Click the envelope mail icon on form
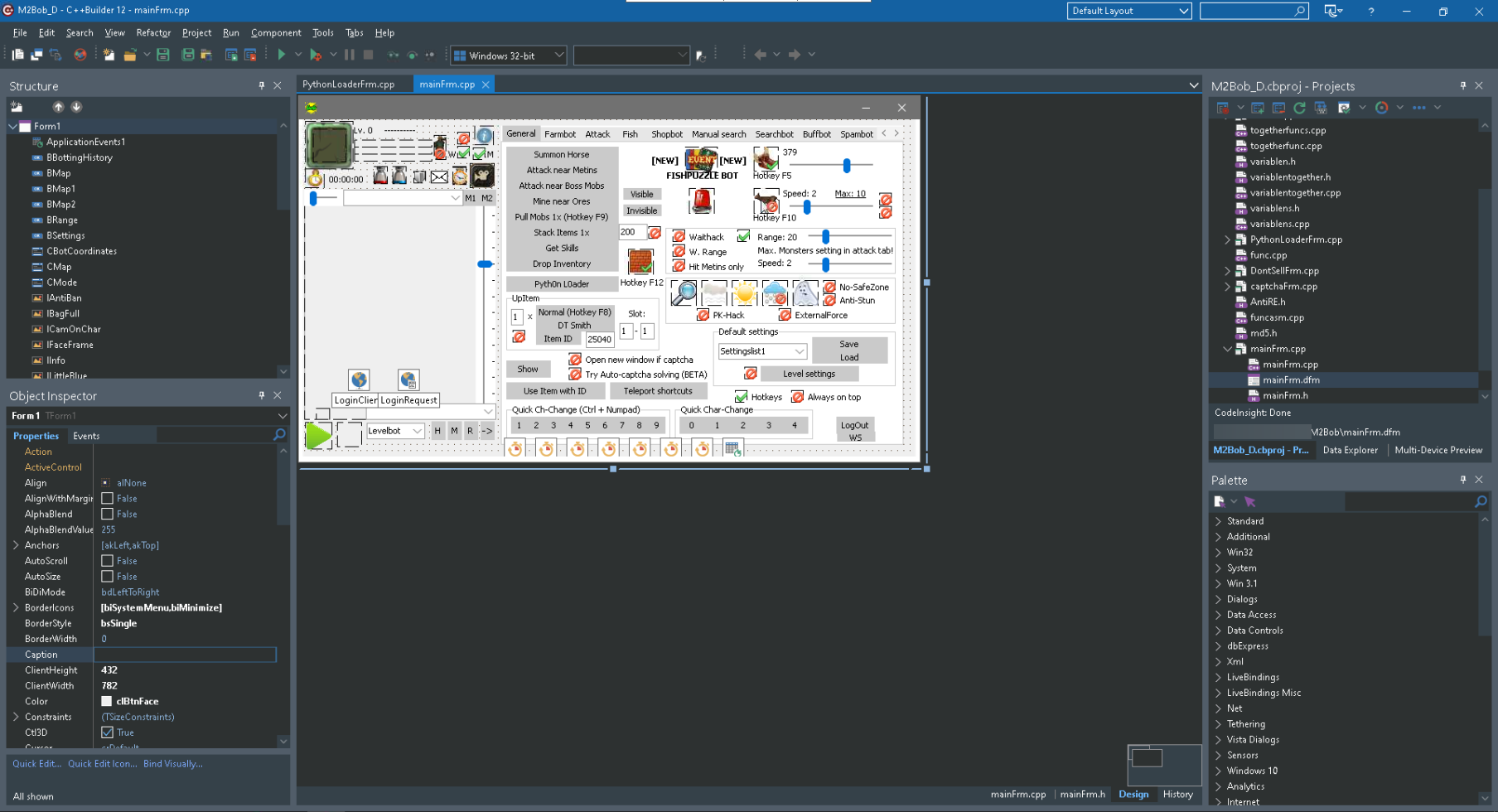 (439, 176)
